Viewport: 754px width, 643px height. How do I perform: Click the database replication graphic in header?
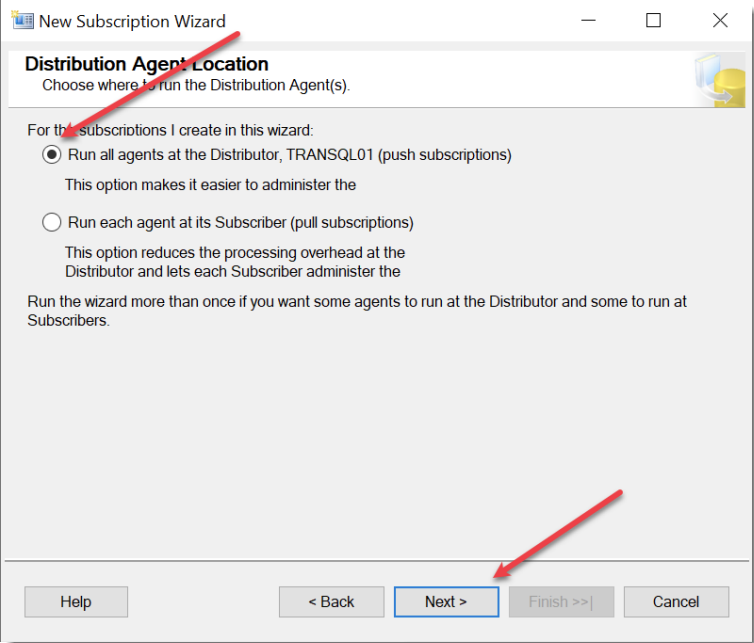pos(720,80)
